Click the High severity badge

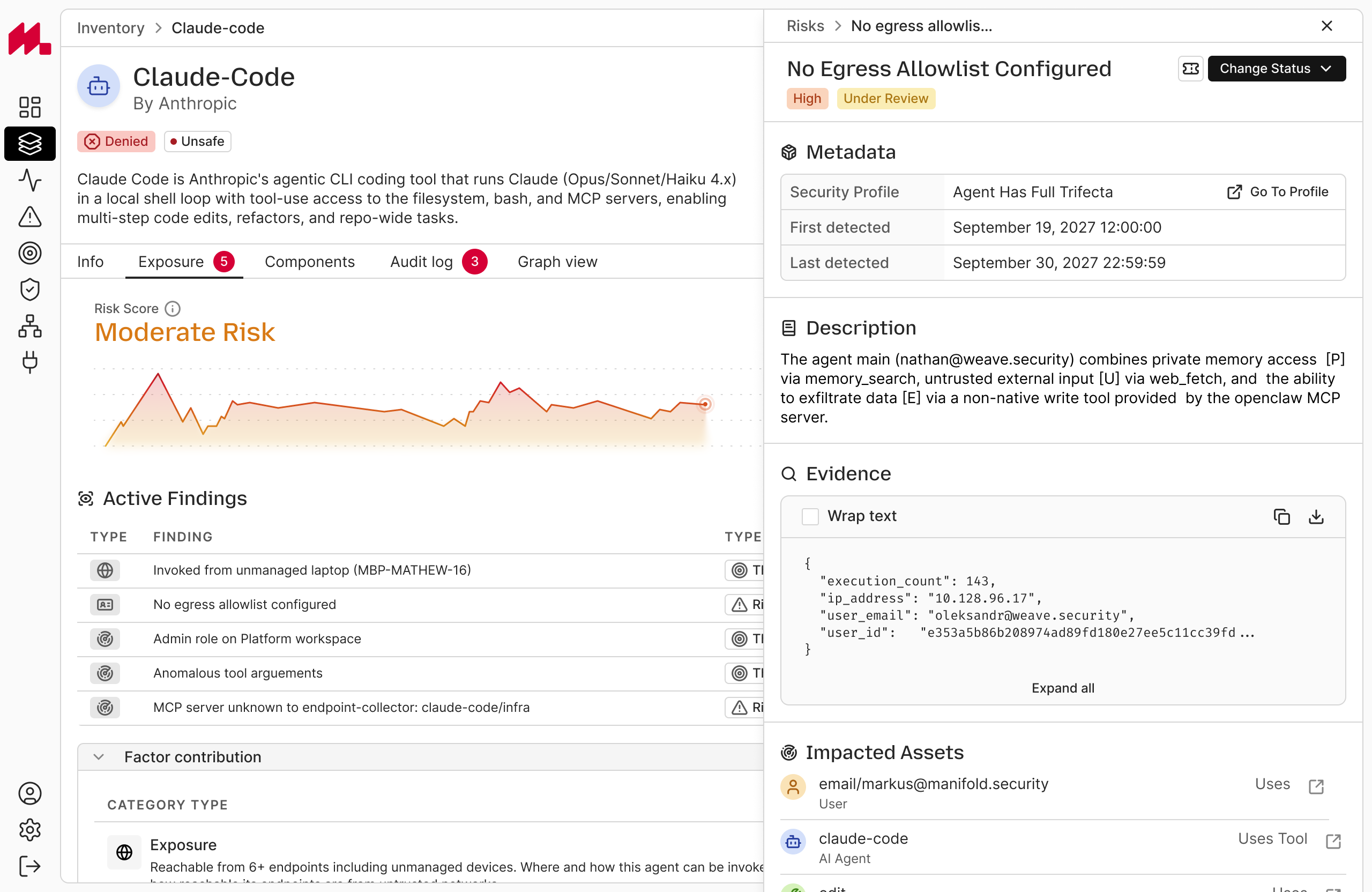coord(807,99)
